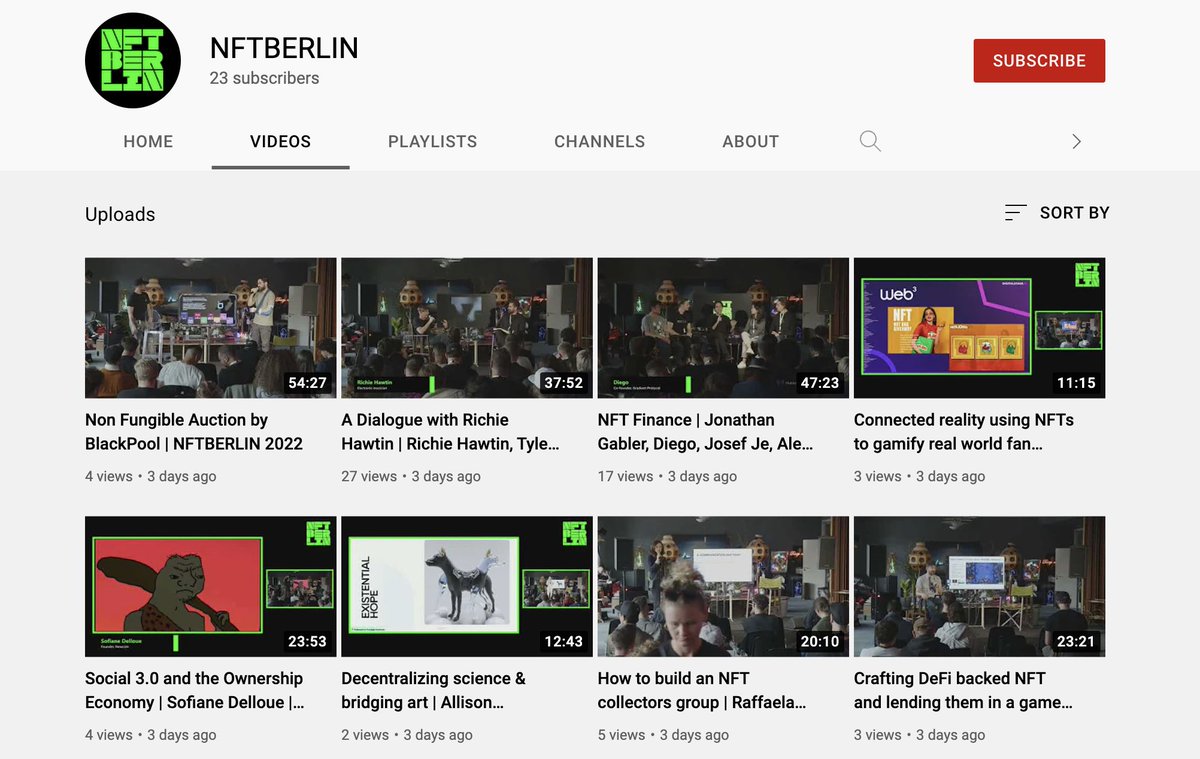The image size is (1200, 759).
Task: Play the Non Fungible Auction video thumbnail
Action: click(211, 328)
